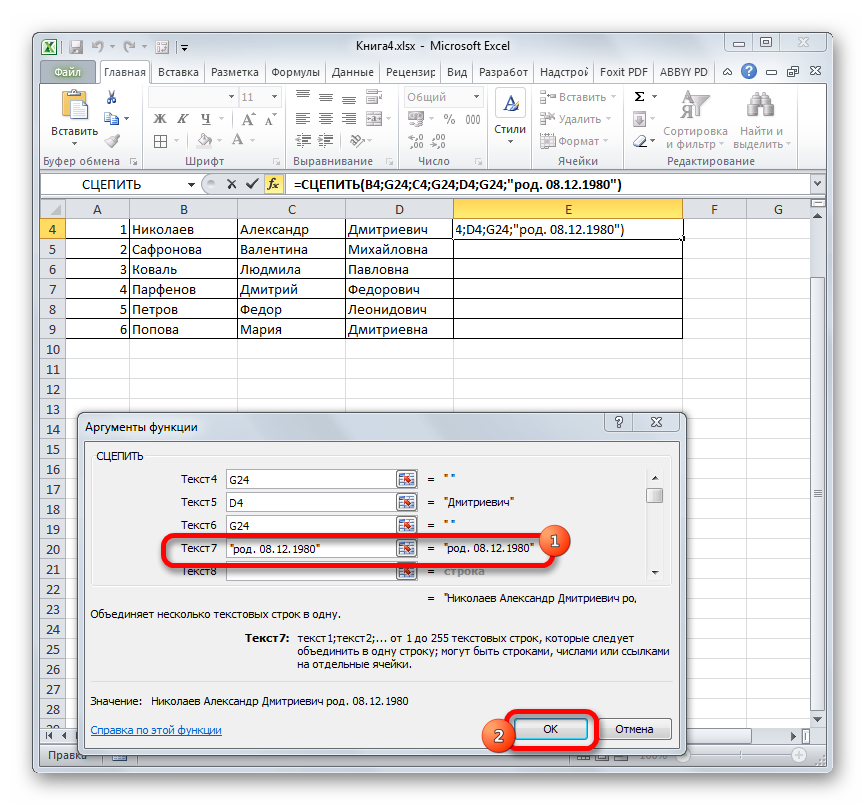
Task: Click the dialog's scroll-down arrow for arguments
Action: 654,572
